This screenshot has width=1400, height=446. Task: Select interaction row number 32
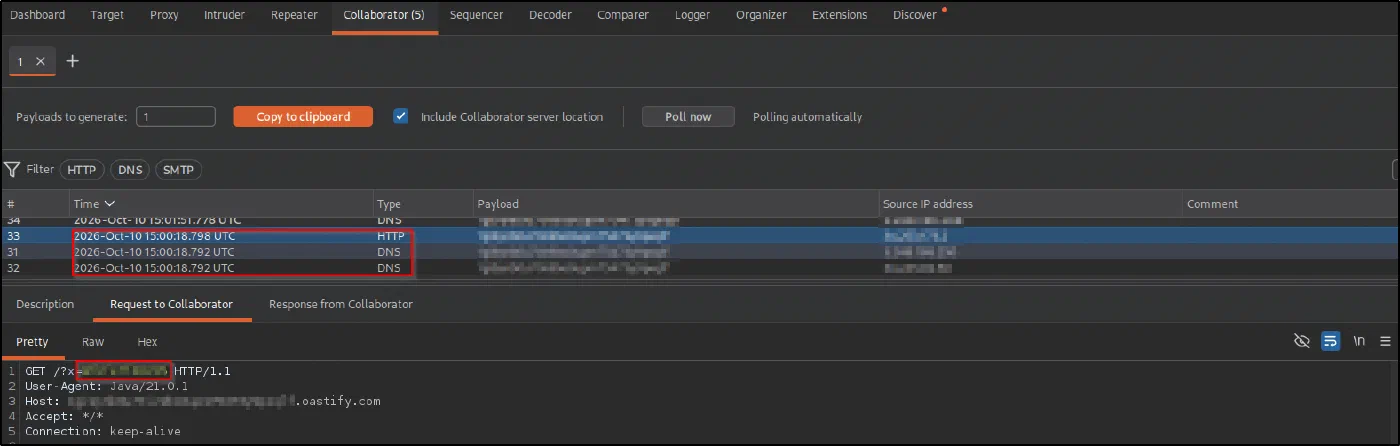tap(700, 268)
